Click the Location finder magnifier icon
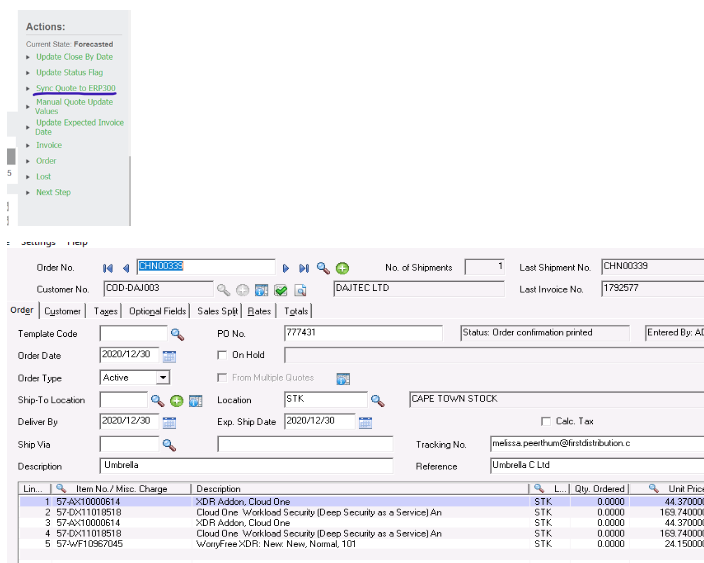 377,400
